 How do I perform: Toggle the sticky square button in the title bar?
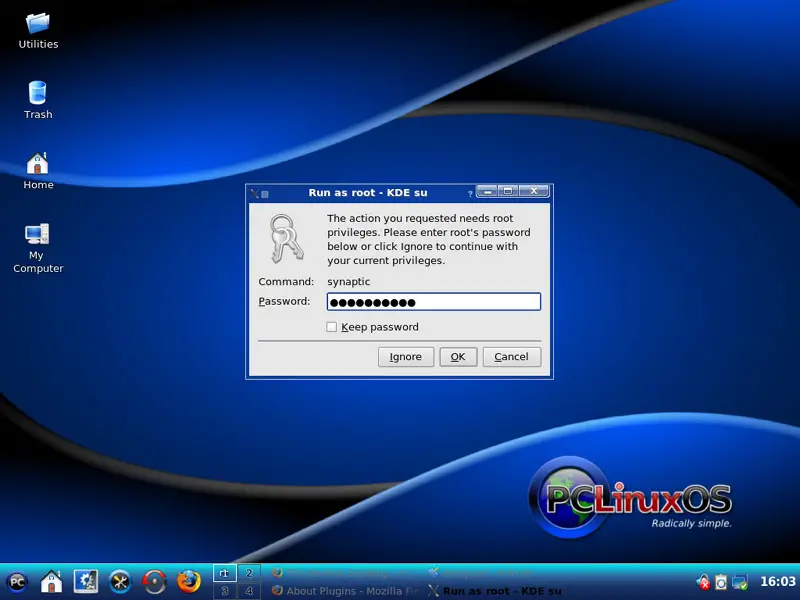click(x=265, y=194)
